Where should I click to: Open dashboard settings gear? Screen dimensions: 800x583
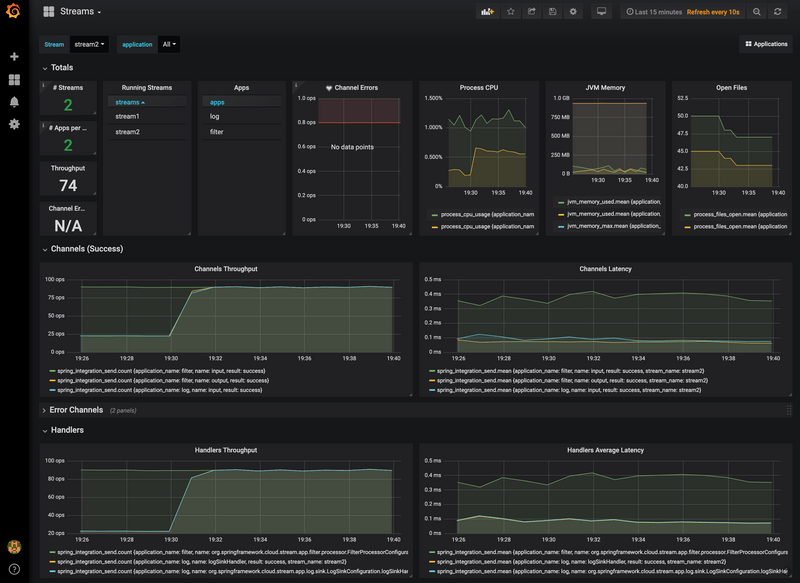click(x=573, y=12)
